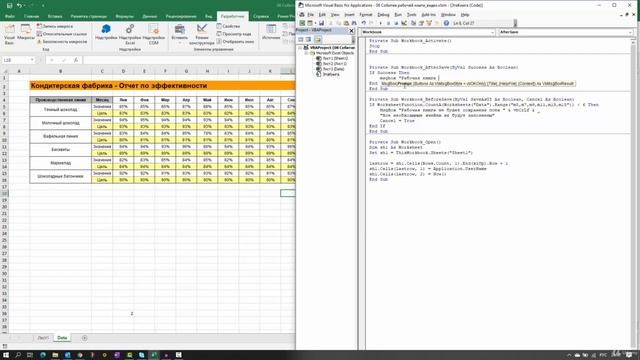Collapse Microsoft Excel Objects folder
The width and height of the screenshot is (640, 360).
[x=306, y=53]
